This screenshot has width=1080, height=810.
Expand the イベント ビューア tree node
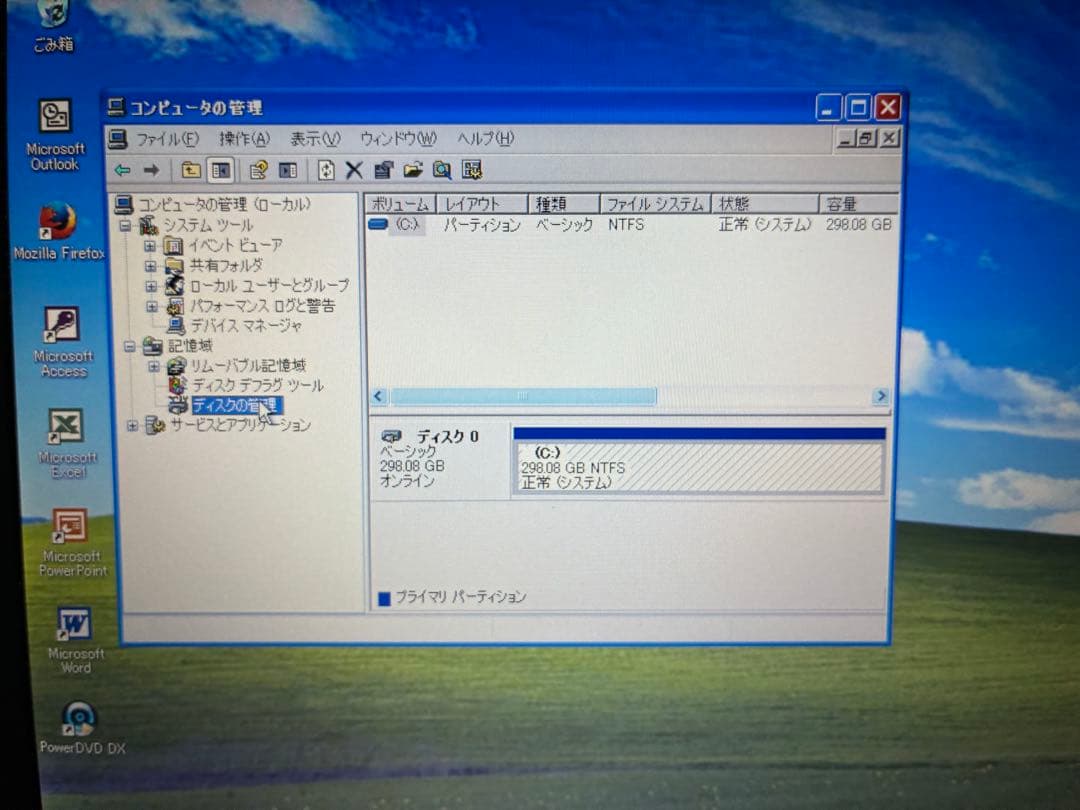148,245
